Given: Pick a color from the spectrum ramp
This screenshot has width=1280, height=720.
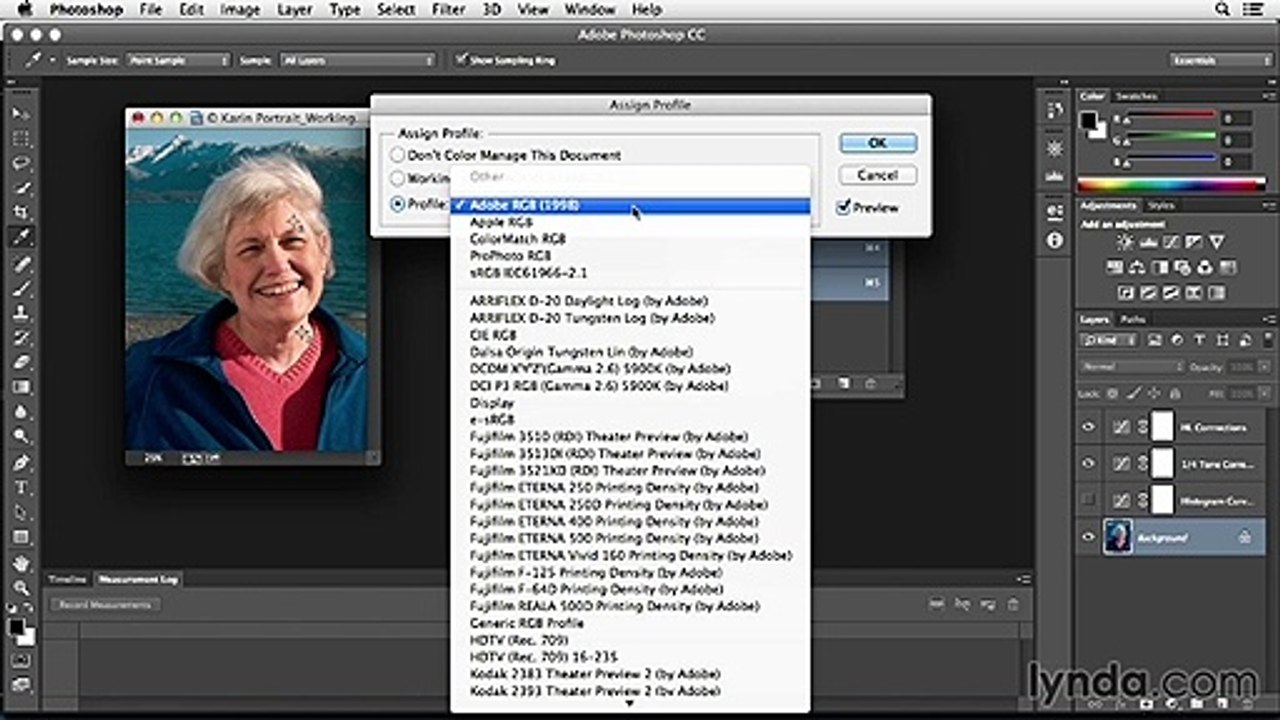Looking at the screenshot, I should coord(1172,185).
